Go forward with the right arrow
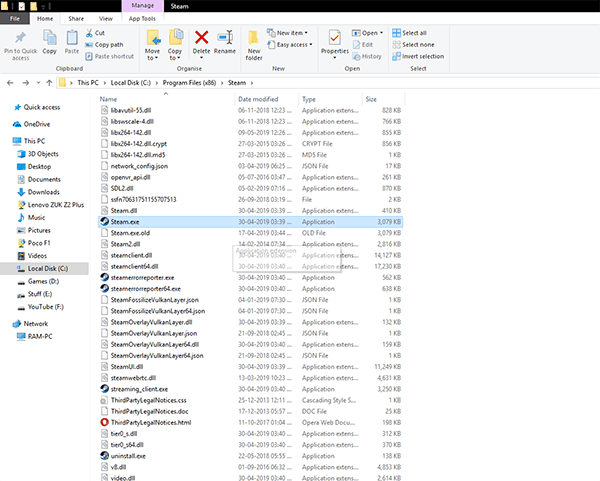Image resolution: width=600 pixels, height=481 pixels. [26, 83]
